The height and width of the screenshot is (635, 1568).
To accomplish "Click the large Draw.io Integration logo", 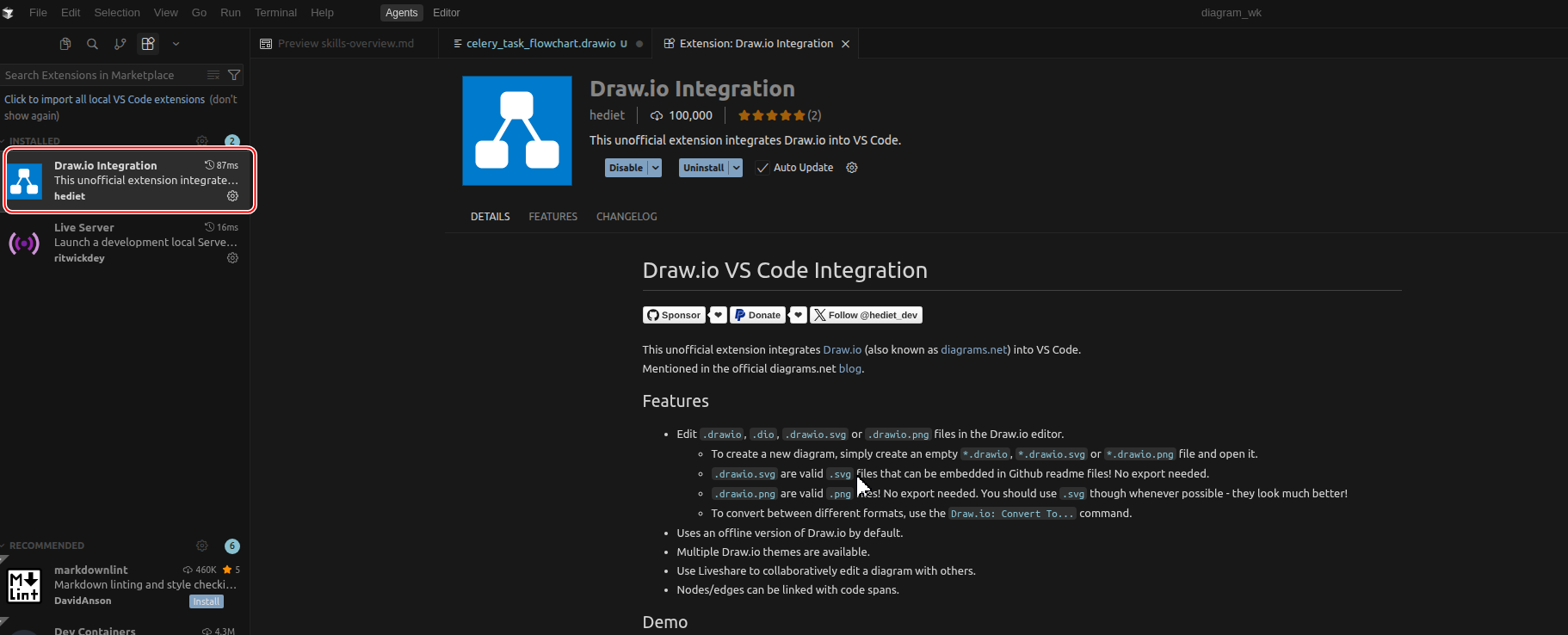I will pos(517,131).
